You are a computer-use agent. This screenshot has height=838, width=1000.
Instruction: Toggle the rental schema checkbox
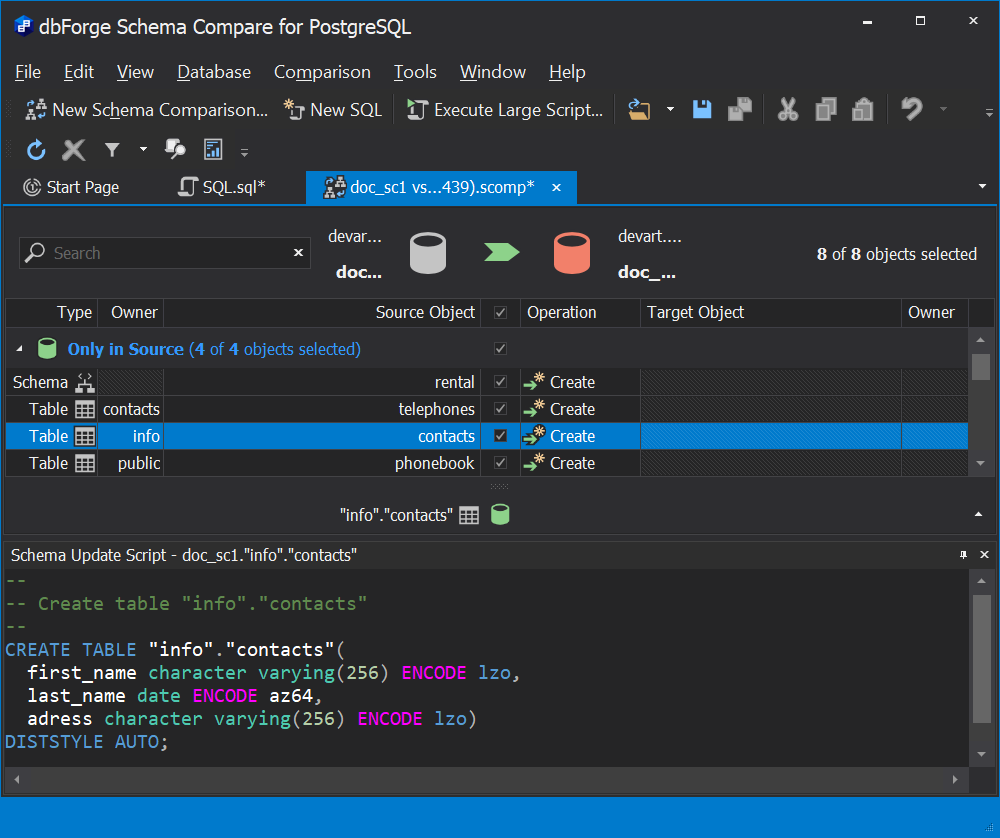click(x=501, y=381)
